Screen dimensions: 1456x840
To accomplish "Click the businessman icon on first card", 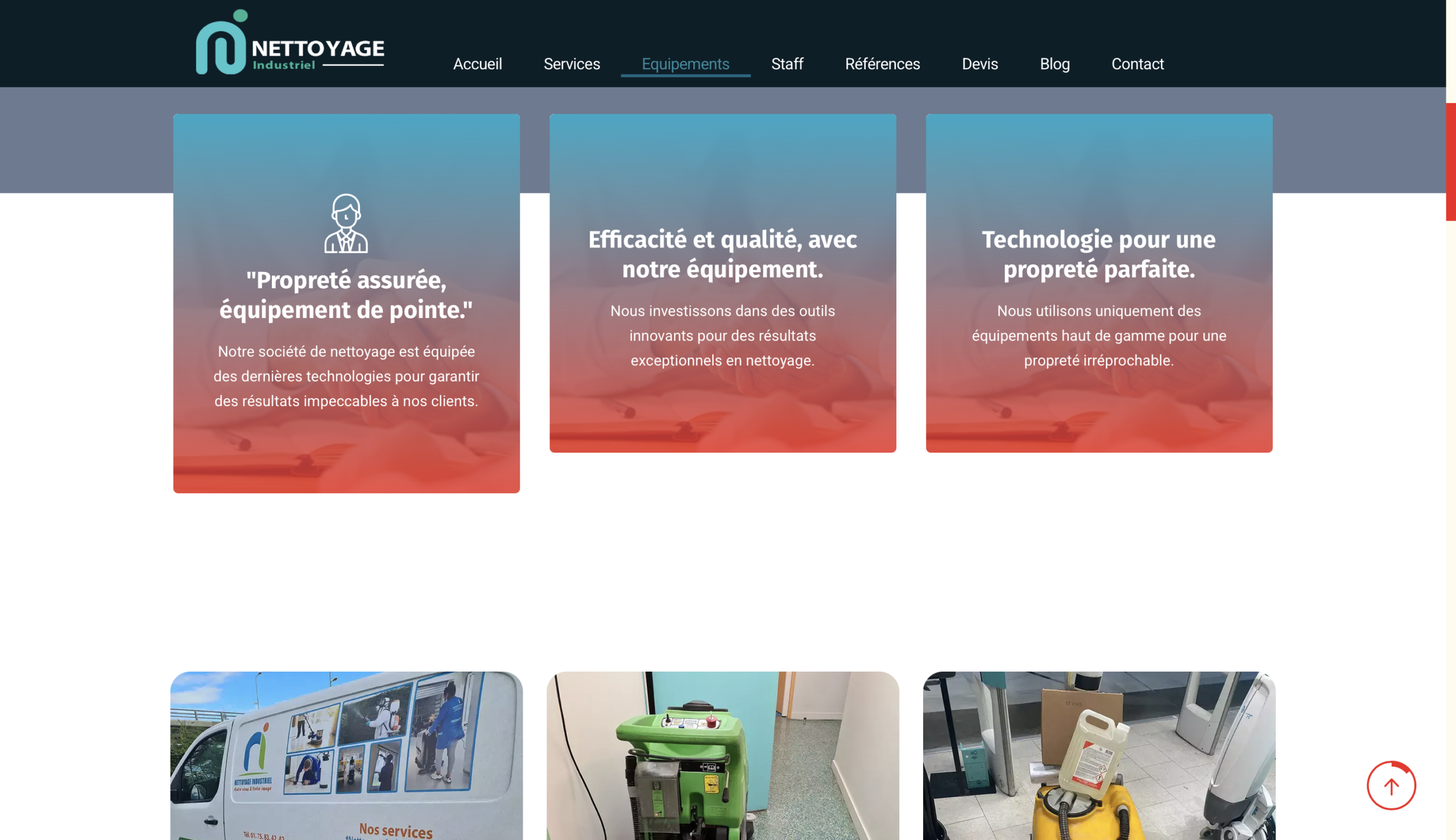I will pos(346,224).
